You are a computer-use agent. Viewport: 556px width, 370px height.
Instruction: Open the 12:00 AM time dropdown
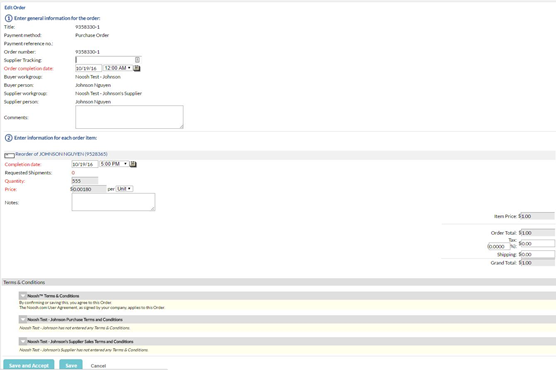pos(117,68)
